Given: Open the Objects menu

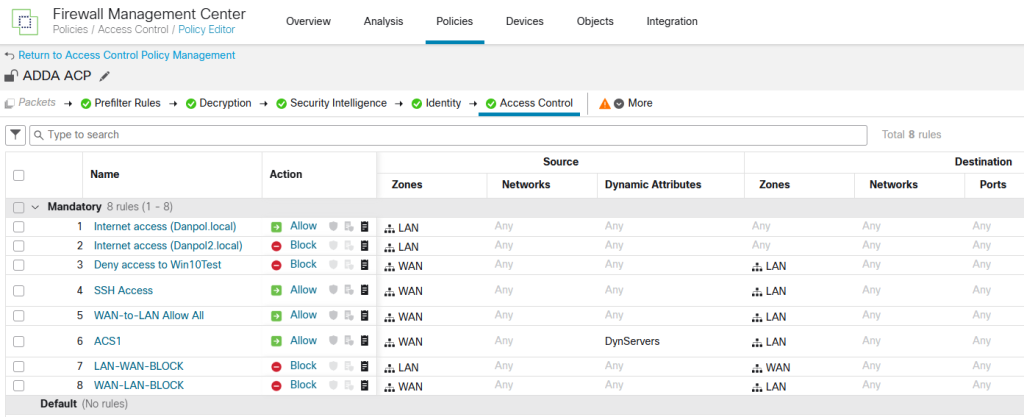Looking at the screenshot, I should [x=595, y=22].
